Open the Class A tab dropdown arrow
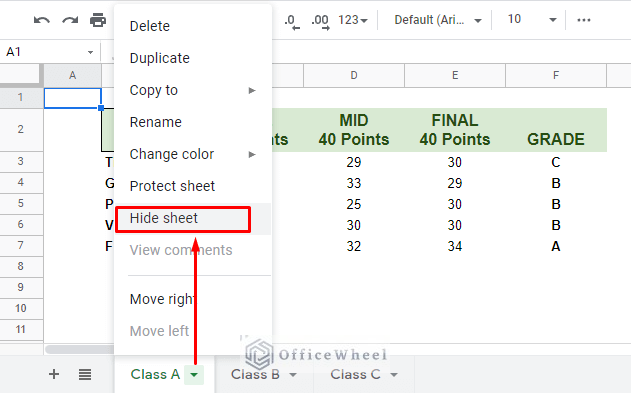631x393 pixels. [x=194, y=375]
